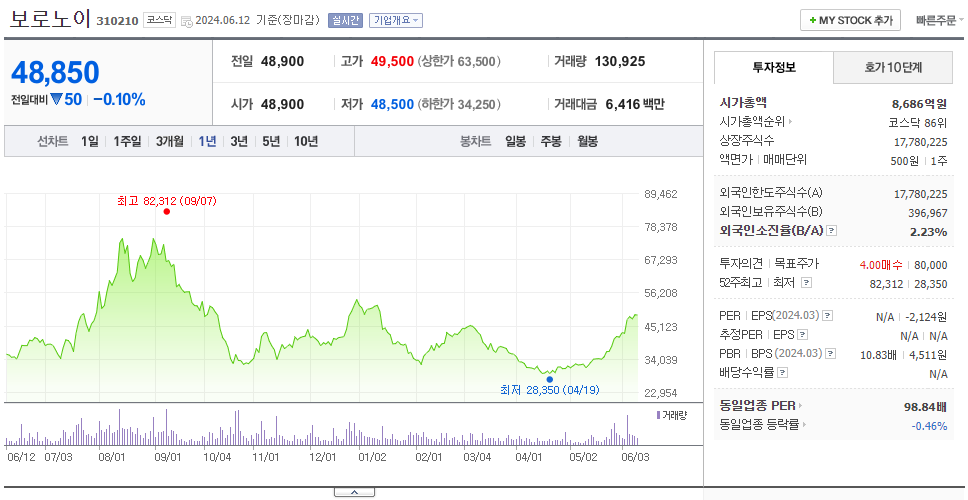Click the PBR value 10.83배
This screenshot has width=968, height=500.
pyautogui.click(x=878, y=354)
